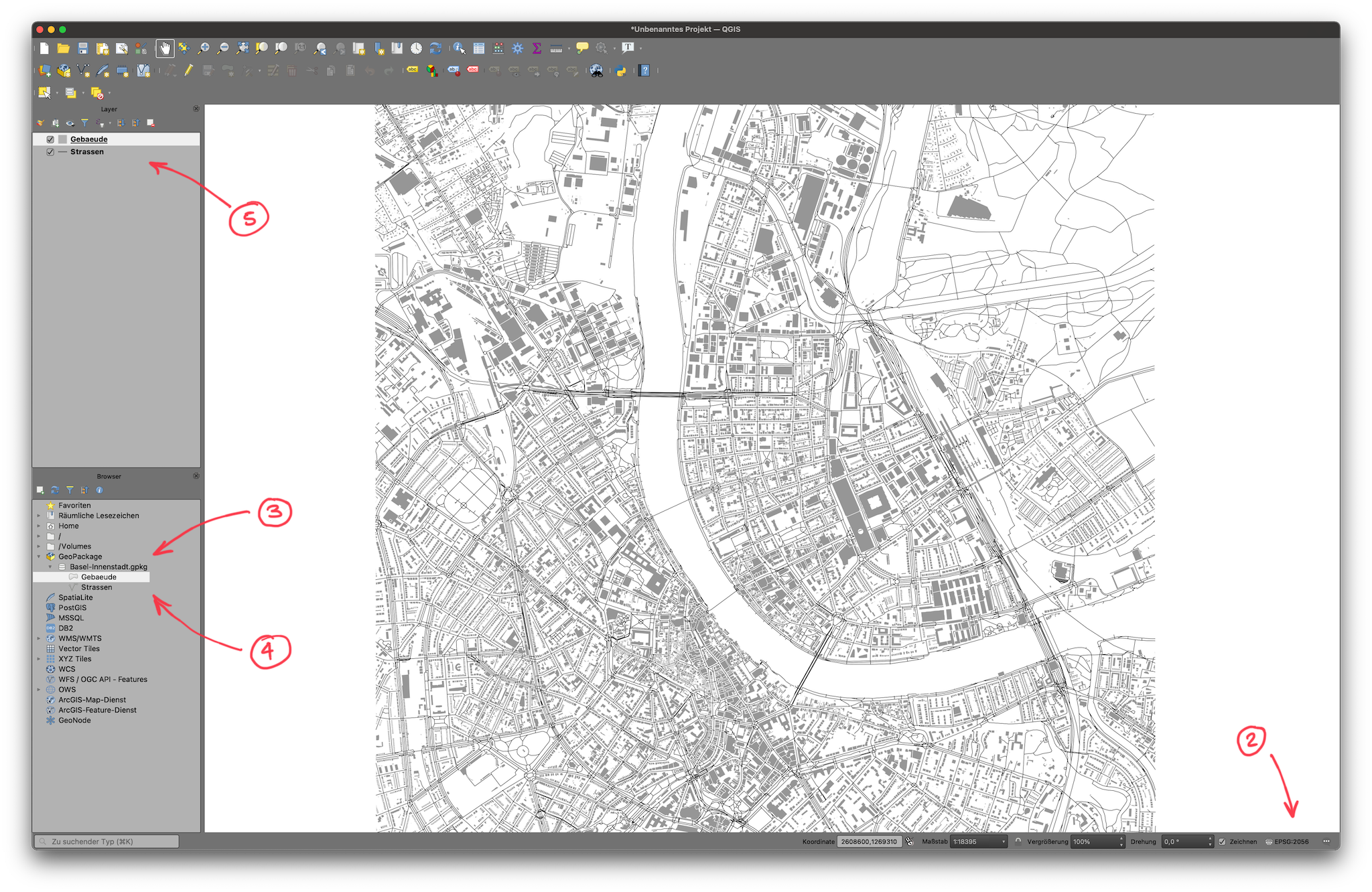Expand the Home folder node

click(39, 526)
